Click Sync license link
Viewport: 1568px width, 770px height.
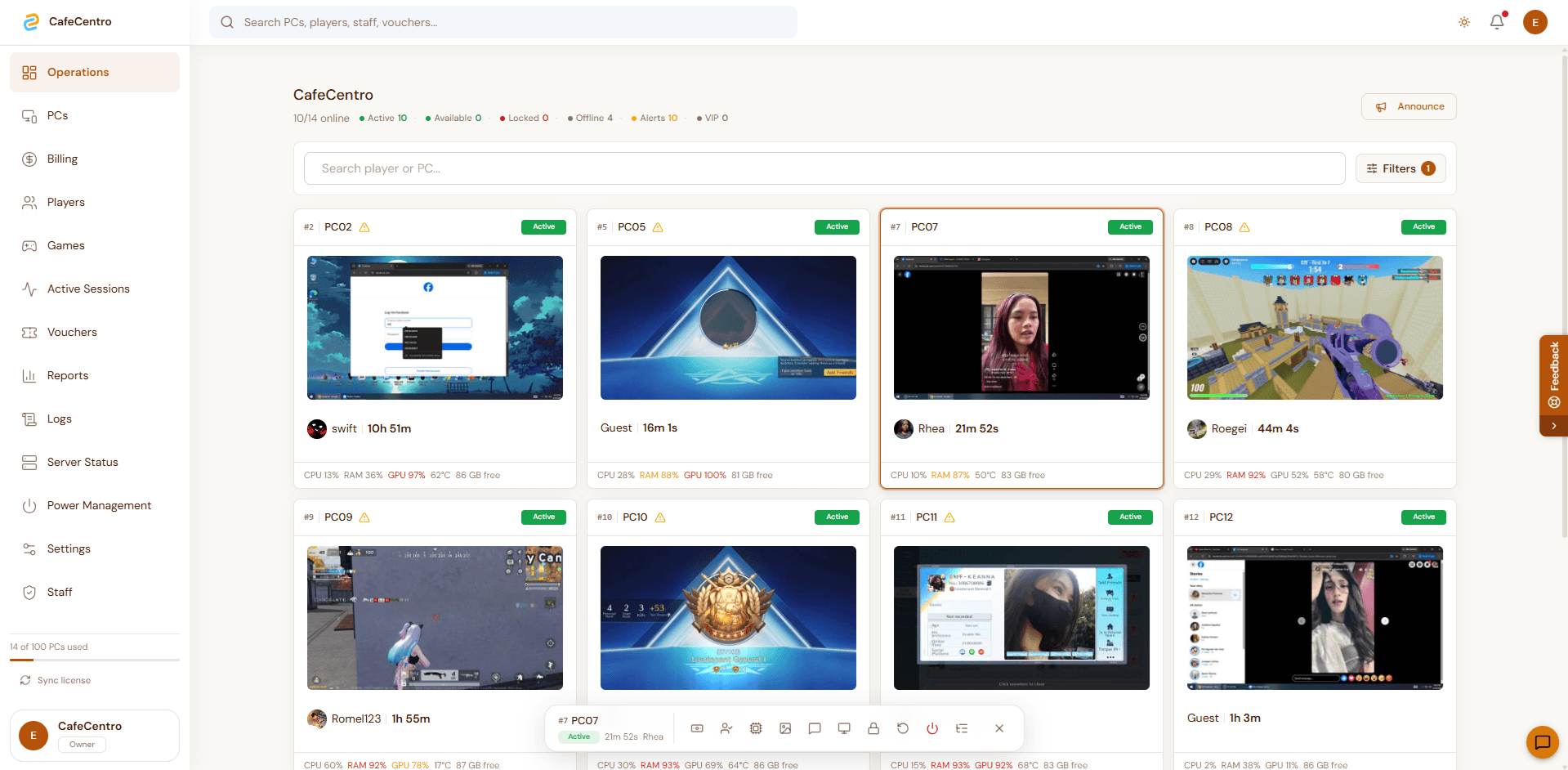tap(56, 680)
